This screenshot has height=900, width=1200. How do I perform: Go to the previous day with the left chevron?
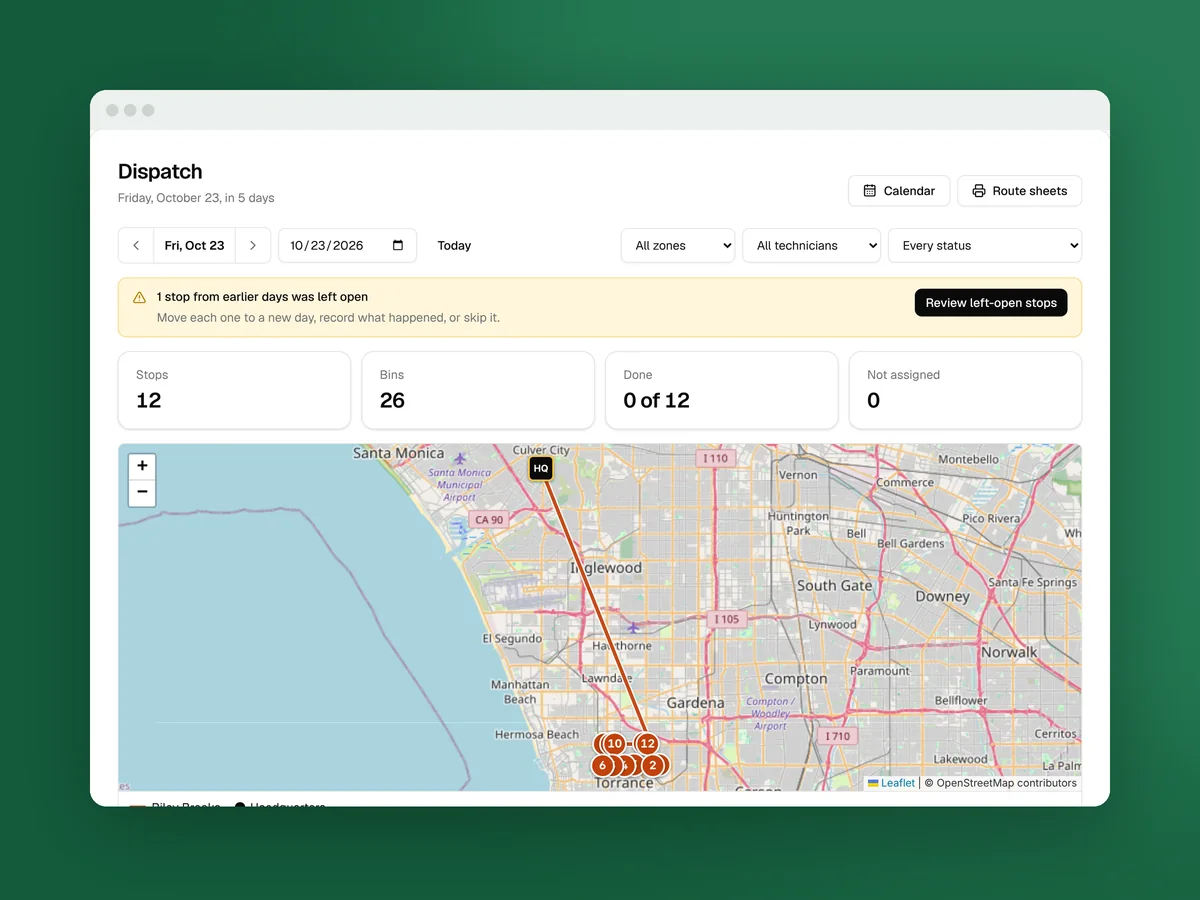pyautogui.click(x=136, y=246)
